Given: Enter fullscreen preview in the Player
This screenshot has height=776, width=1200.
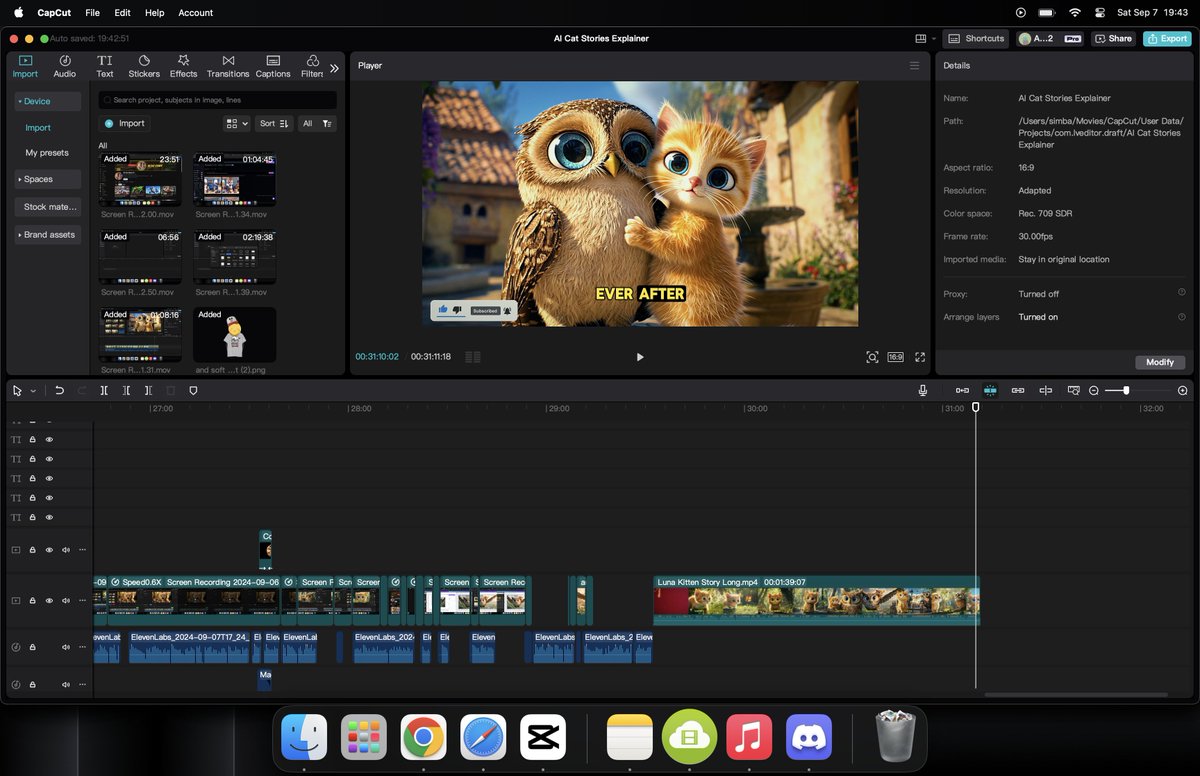Looking at the screenshot, I should (x=920, y=357).
